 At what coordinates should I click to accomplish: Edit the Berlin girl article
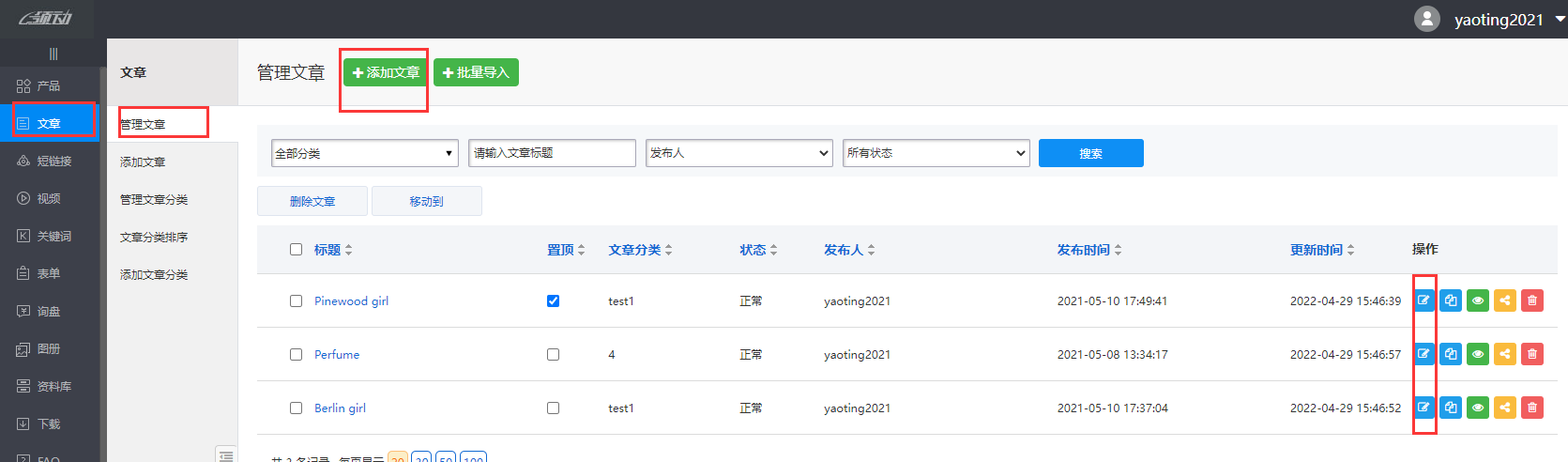pyautogui.click(x=1423, y=408)
